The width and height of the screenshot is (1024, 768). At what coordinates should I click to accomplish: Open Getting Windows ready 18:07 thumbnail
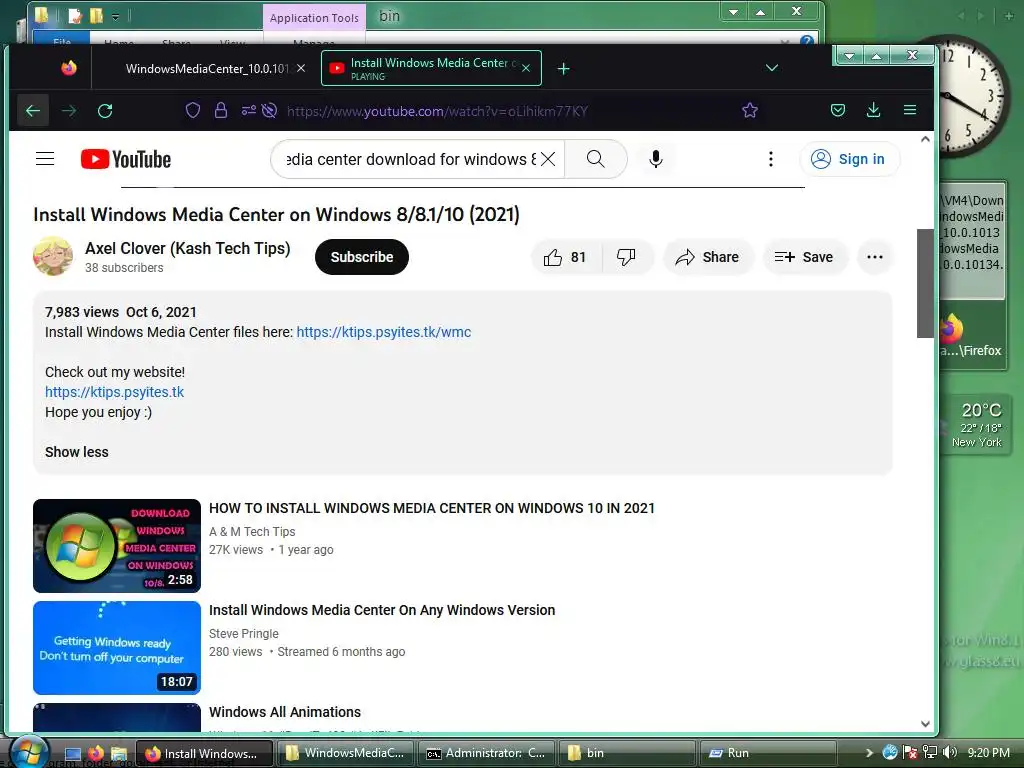tap(117, 647)
